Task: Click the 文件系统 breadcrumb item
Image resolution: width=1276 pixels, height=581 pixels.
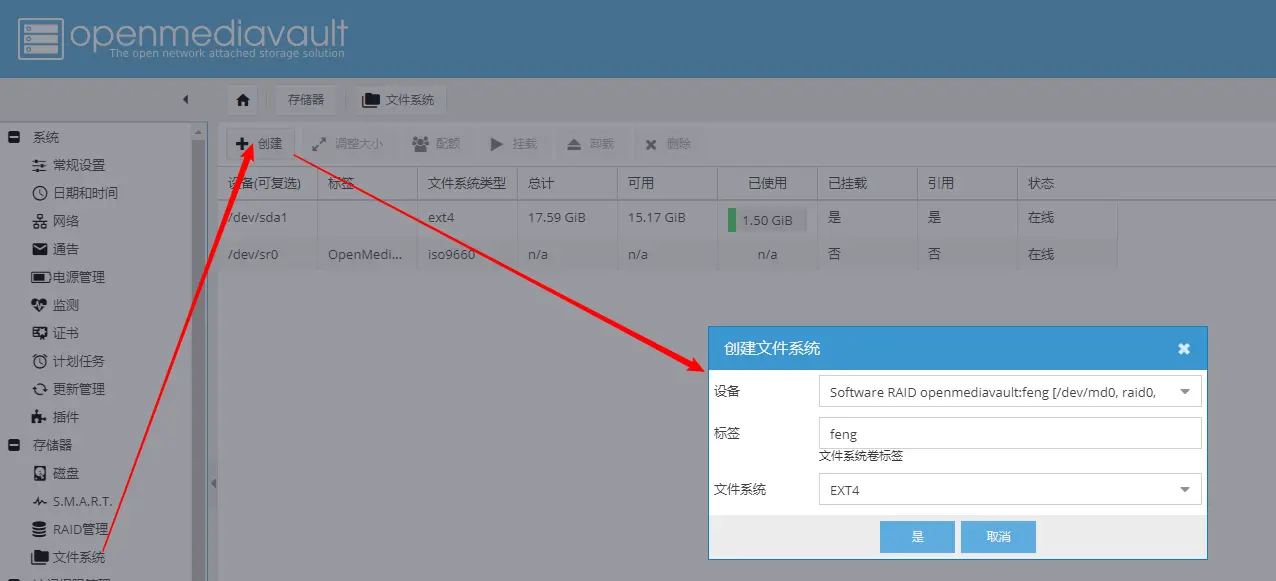Action: click(398, 100)
